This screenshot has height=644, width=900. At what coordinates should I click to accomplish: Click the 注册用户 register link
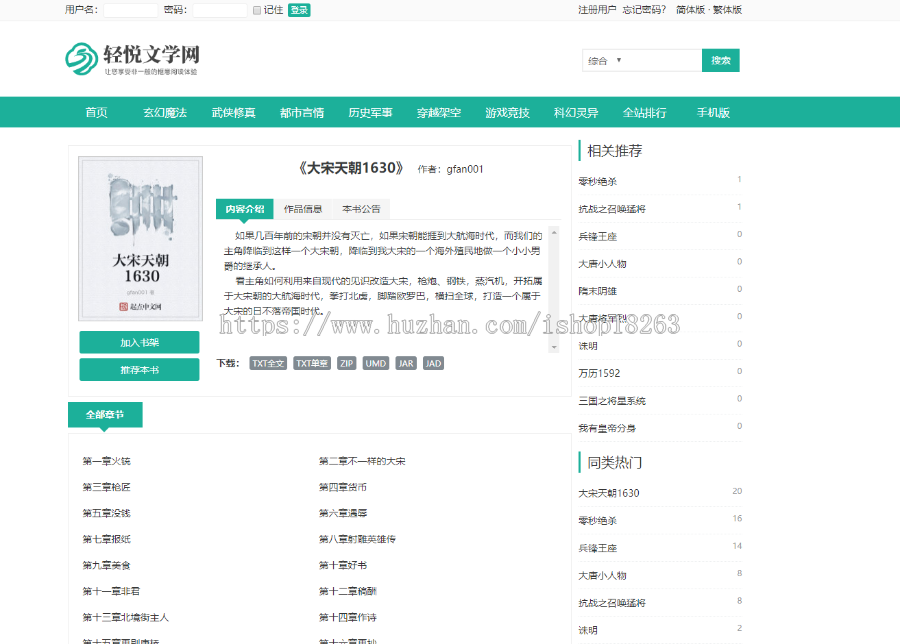pos(597,8)
